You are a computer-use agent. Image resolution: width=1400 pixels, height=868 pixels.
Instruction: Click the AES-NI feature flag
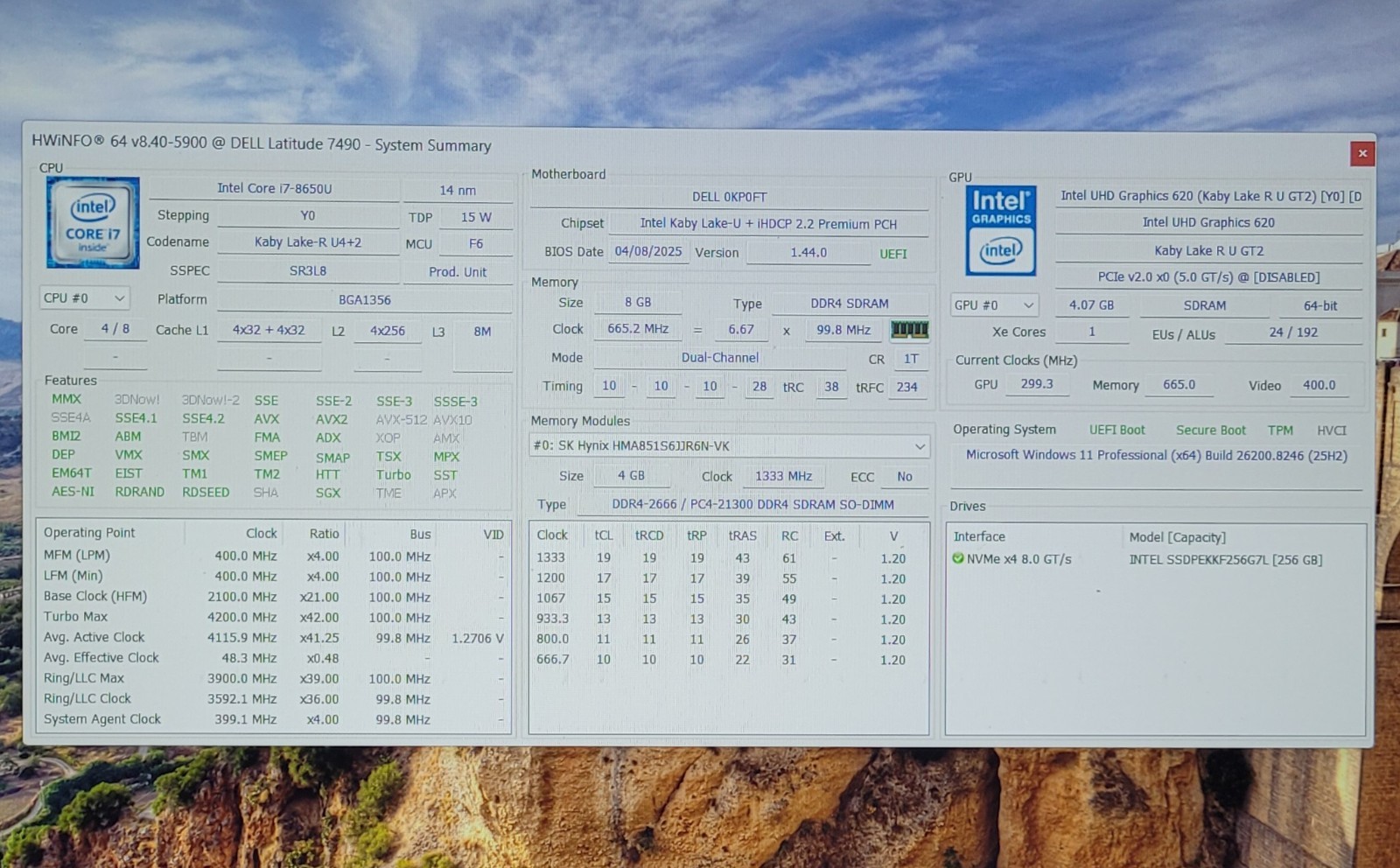[73, 492]
